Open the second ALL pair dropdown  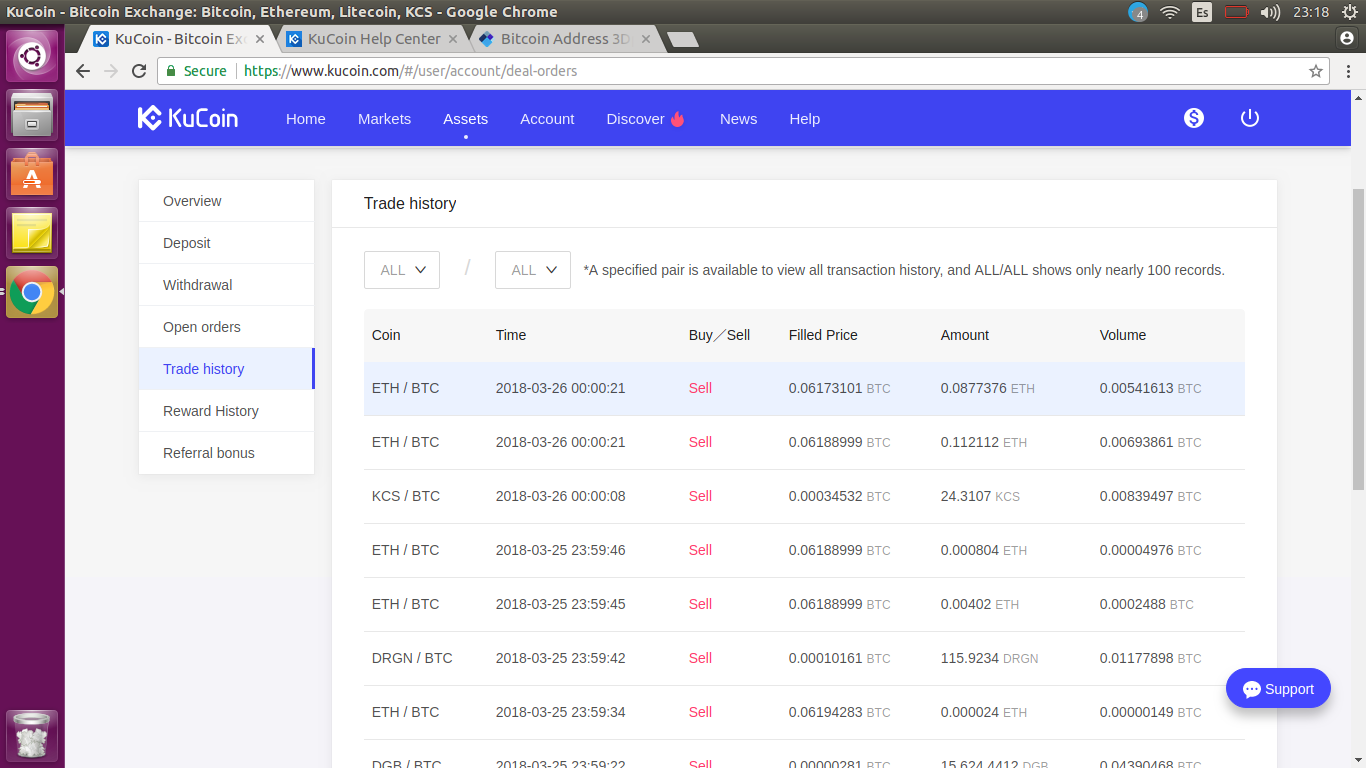pos(533,270)
